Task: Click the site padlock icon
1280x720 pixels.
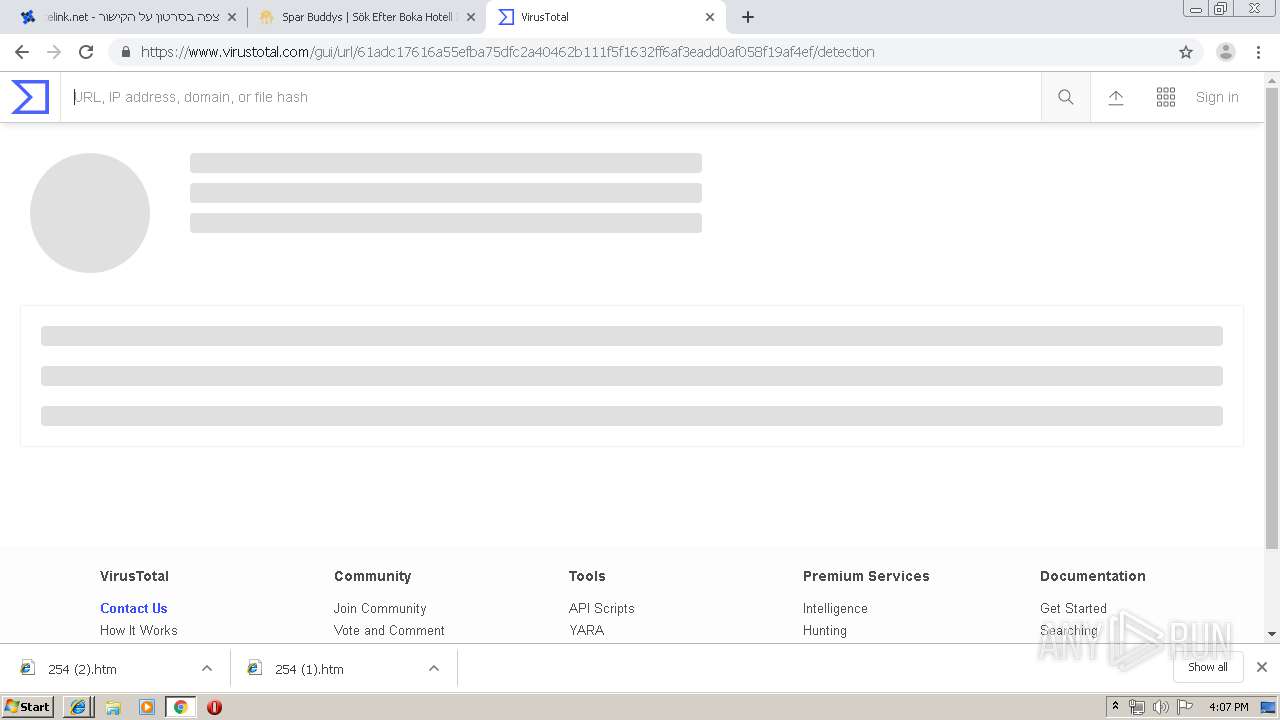Action: coord(125,52)
